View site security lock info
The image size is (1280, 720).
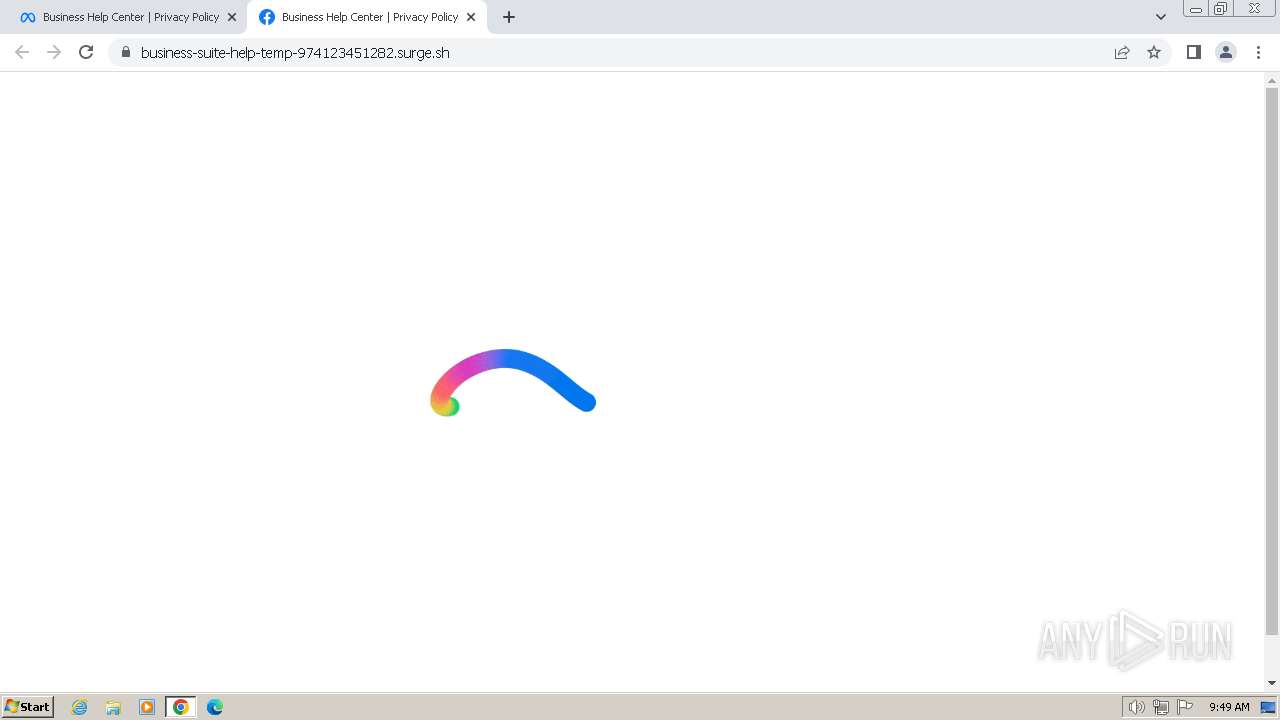pos(125,52)
